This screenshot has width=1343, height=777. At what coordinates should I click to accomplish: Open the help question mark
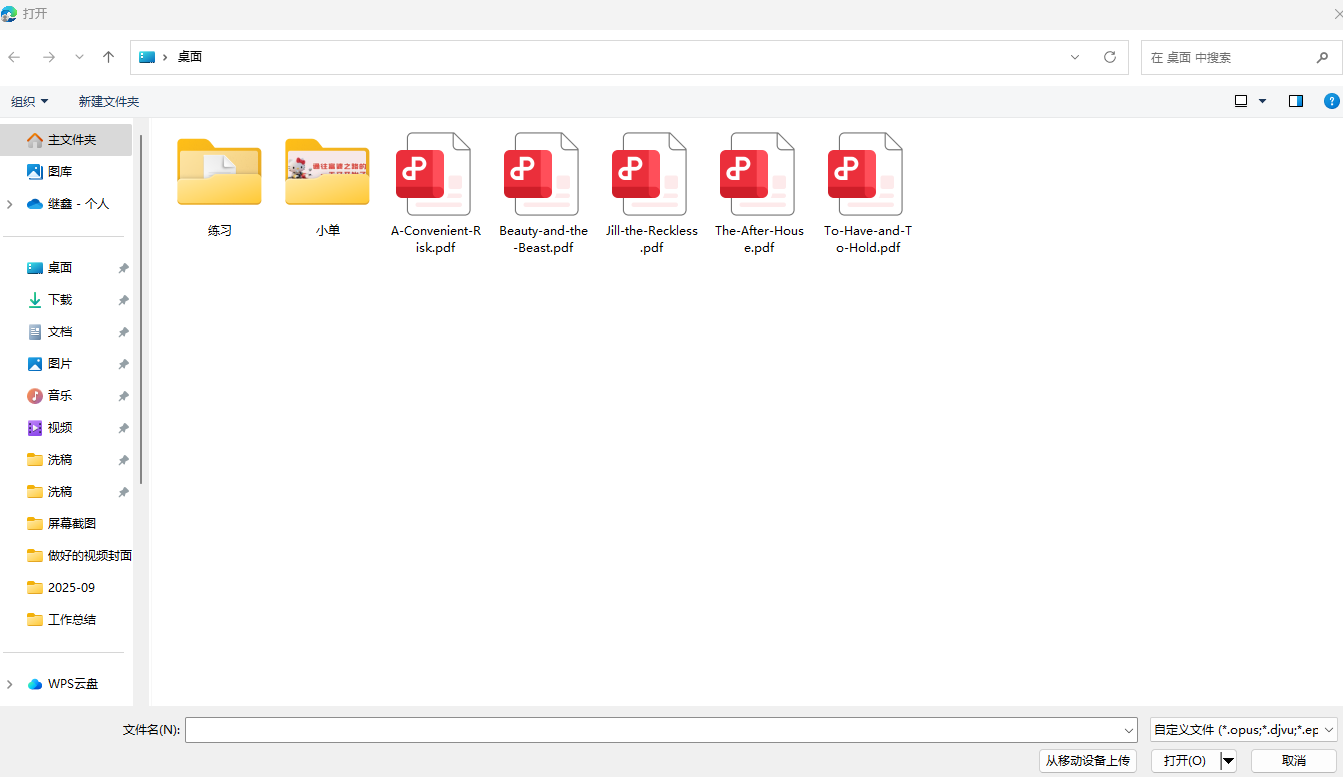click(x=1331, y=101)
